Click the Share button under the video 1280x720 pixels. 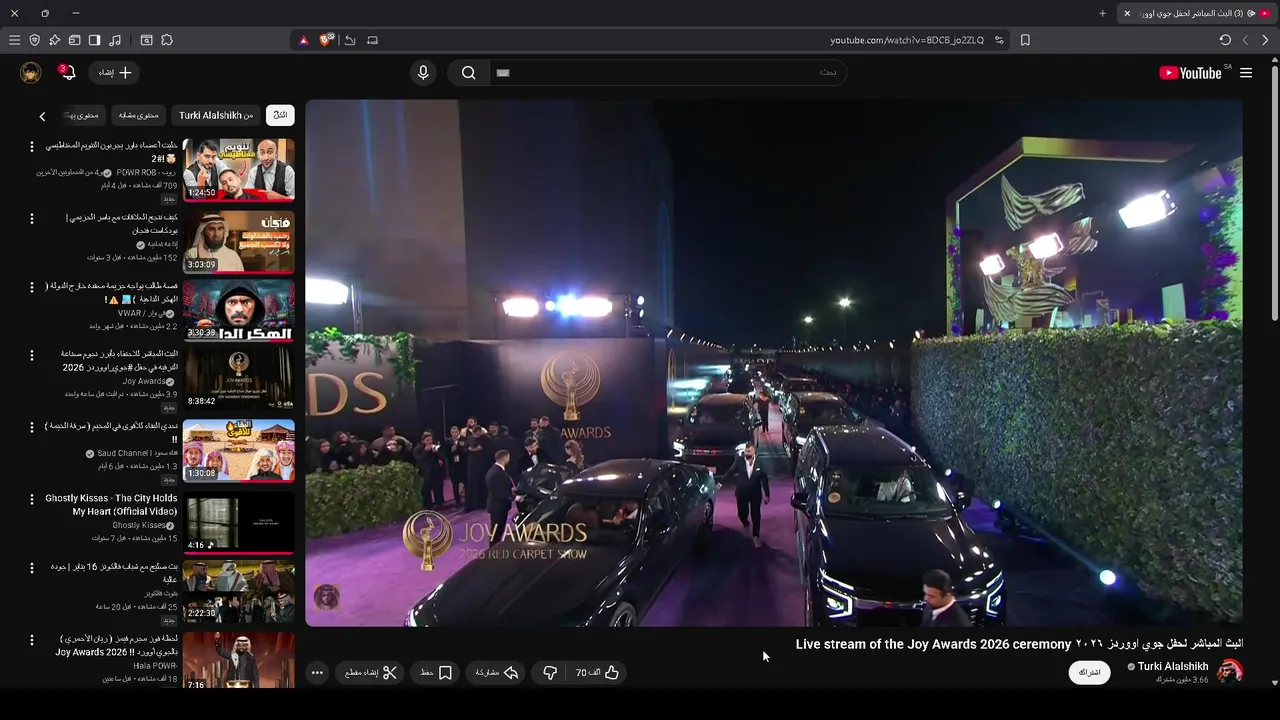[x=497, y=673]
